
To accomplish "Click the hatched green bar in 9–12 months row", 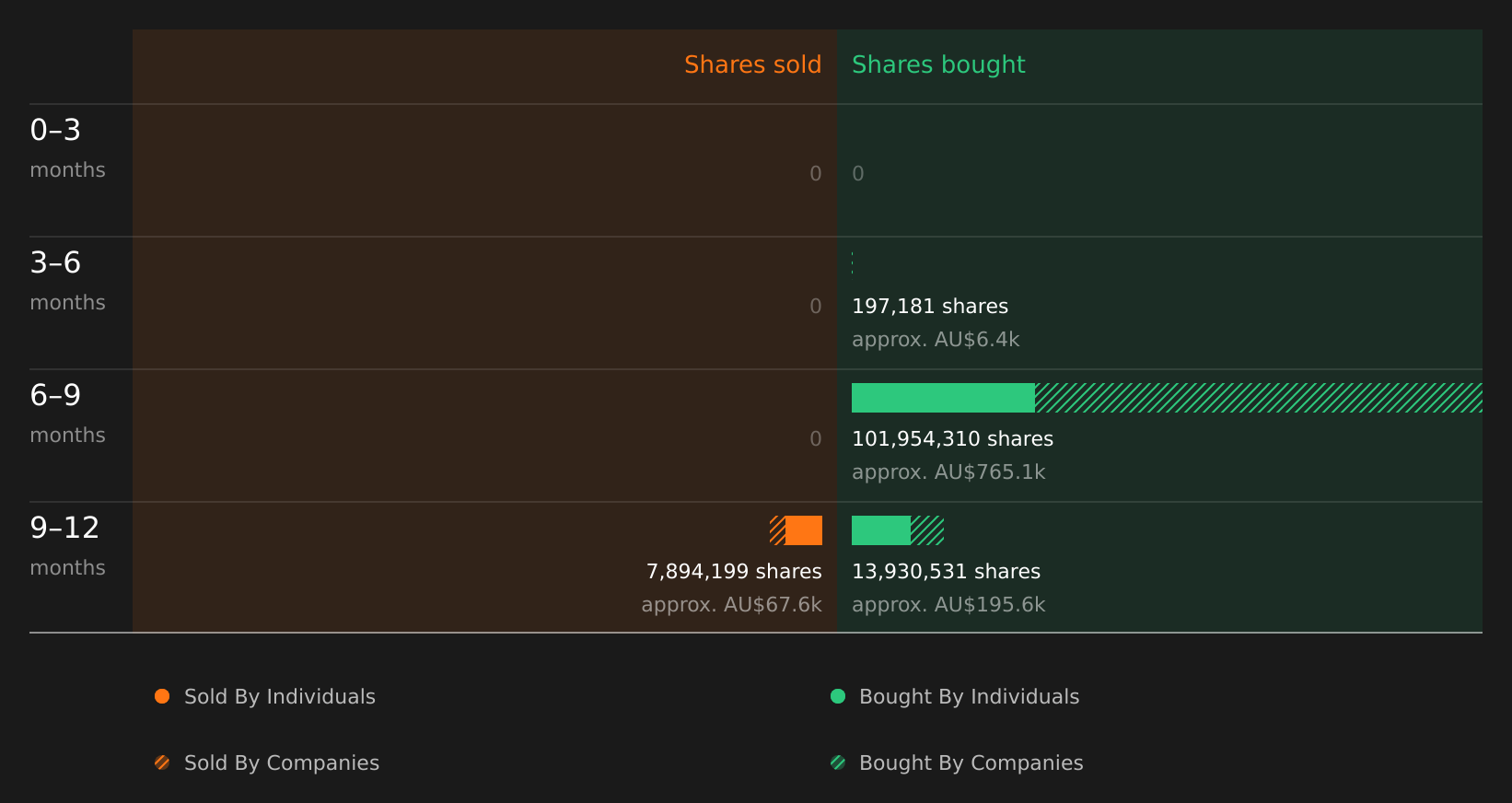I will click(927, 530).
